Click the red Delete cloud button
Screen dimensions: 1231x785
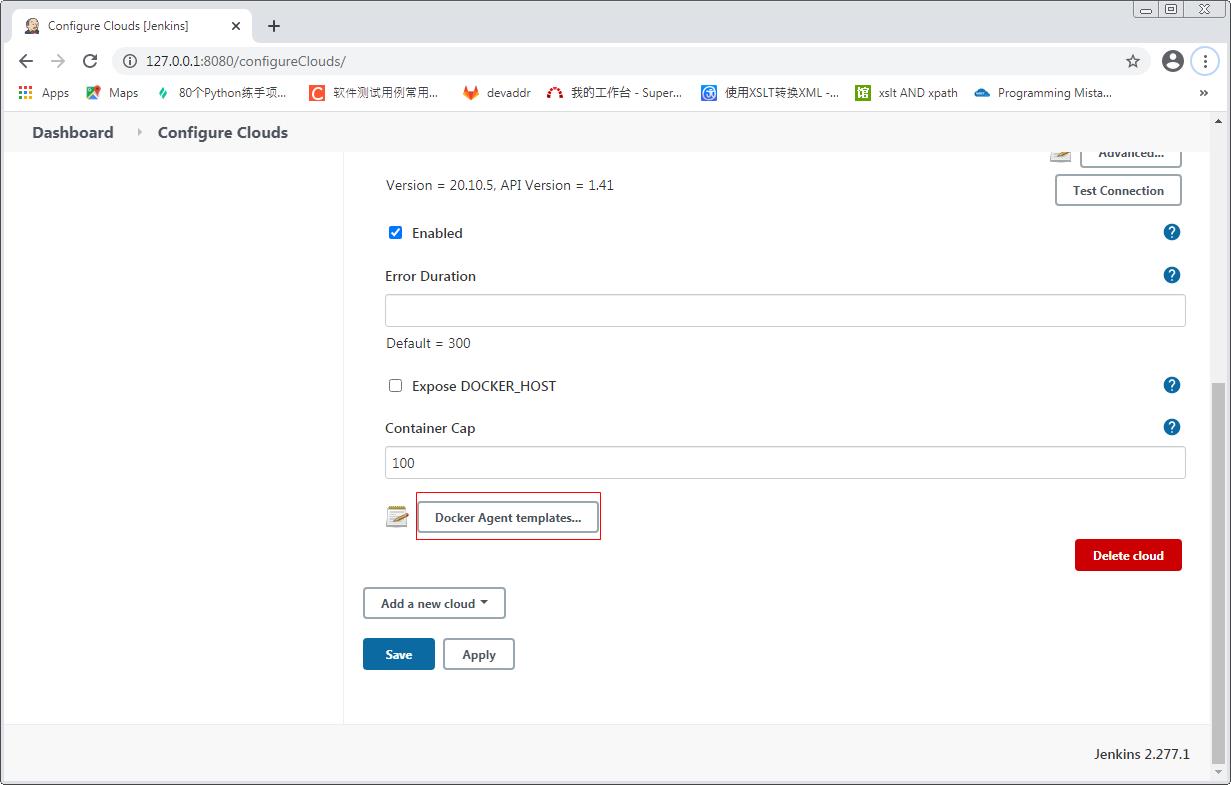tap(1128, 555)
